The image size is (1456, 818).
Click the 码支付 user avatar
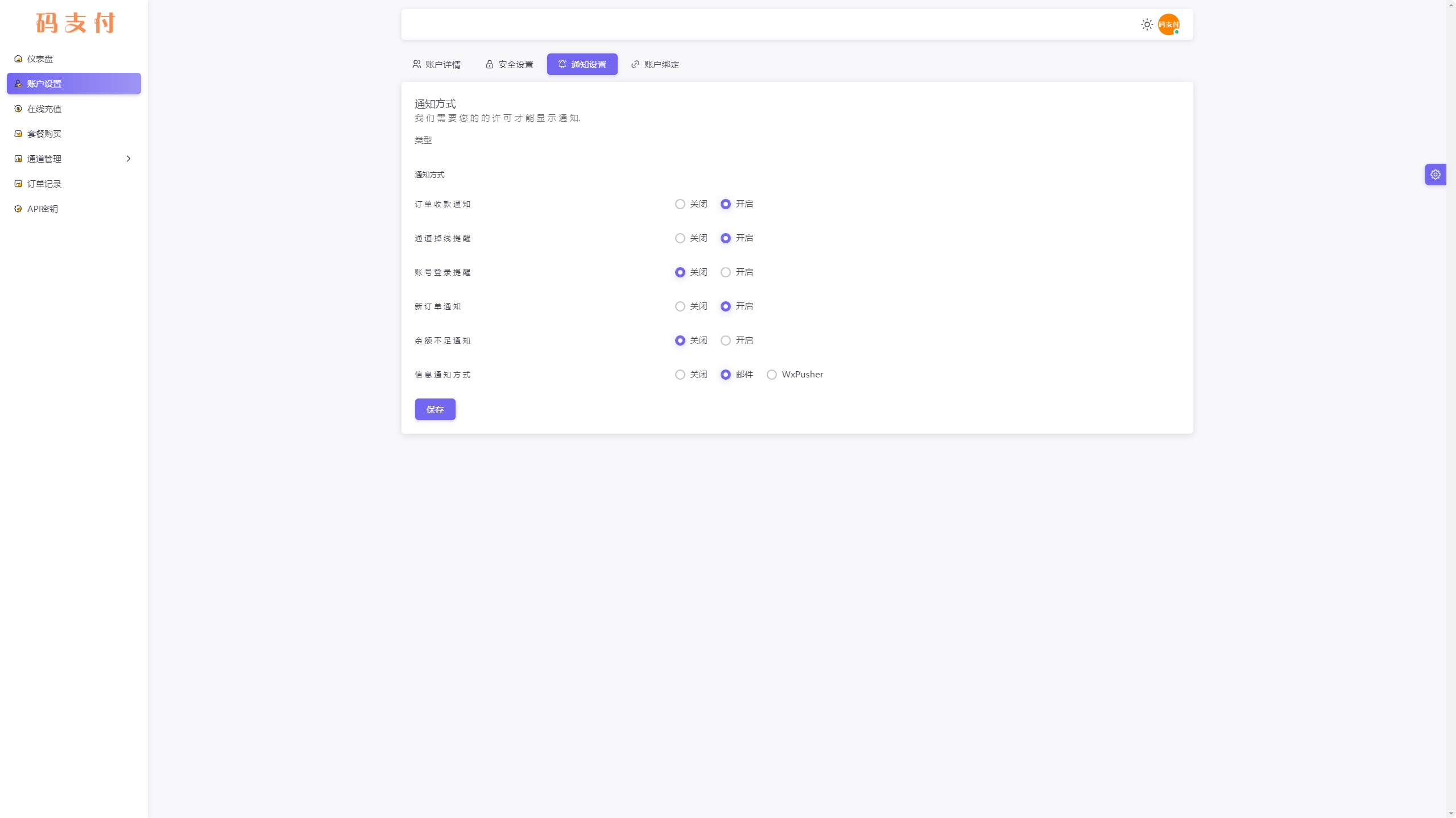1168,24
